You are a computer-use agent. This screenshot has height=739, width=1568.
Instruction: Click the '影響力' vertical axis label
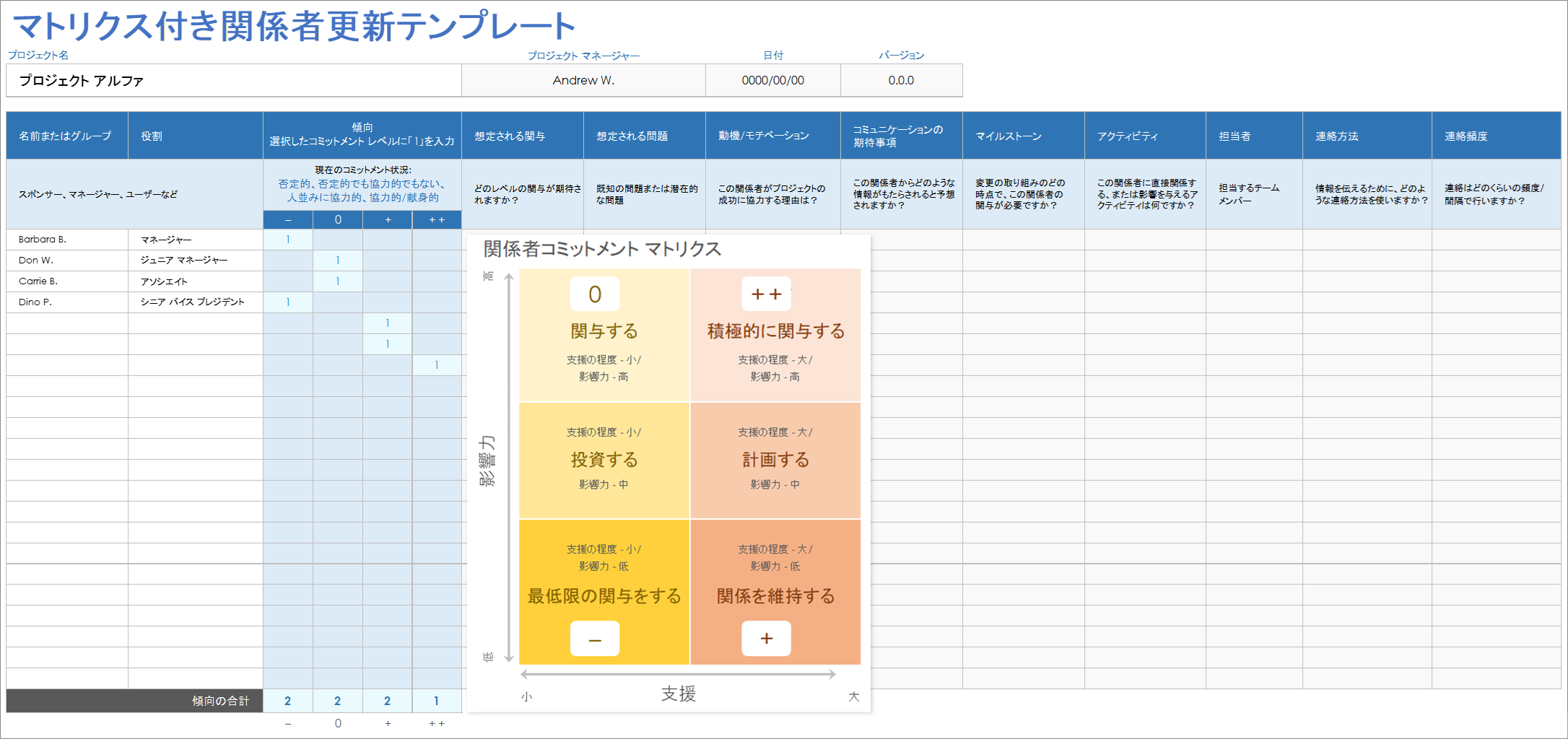tap(488, 460)
